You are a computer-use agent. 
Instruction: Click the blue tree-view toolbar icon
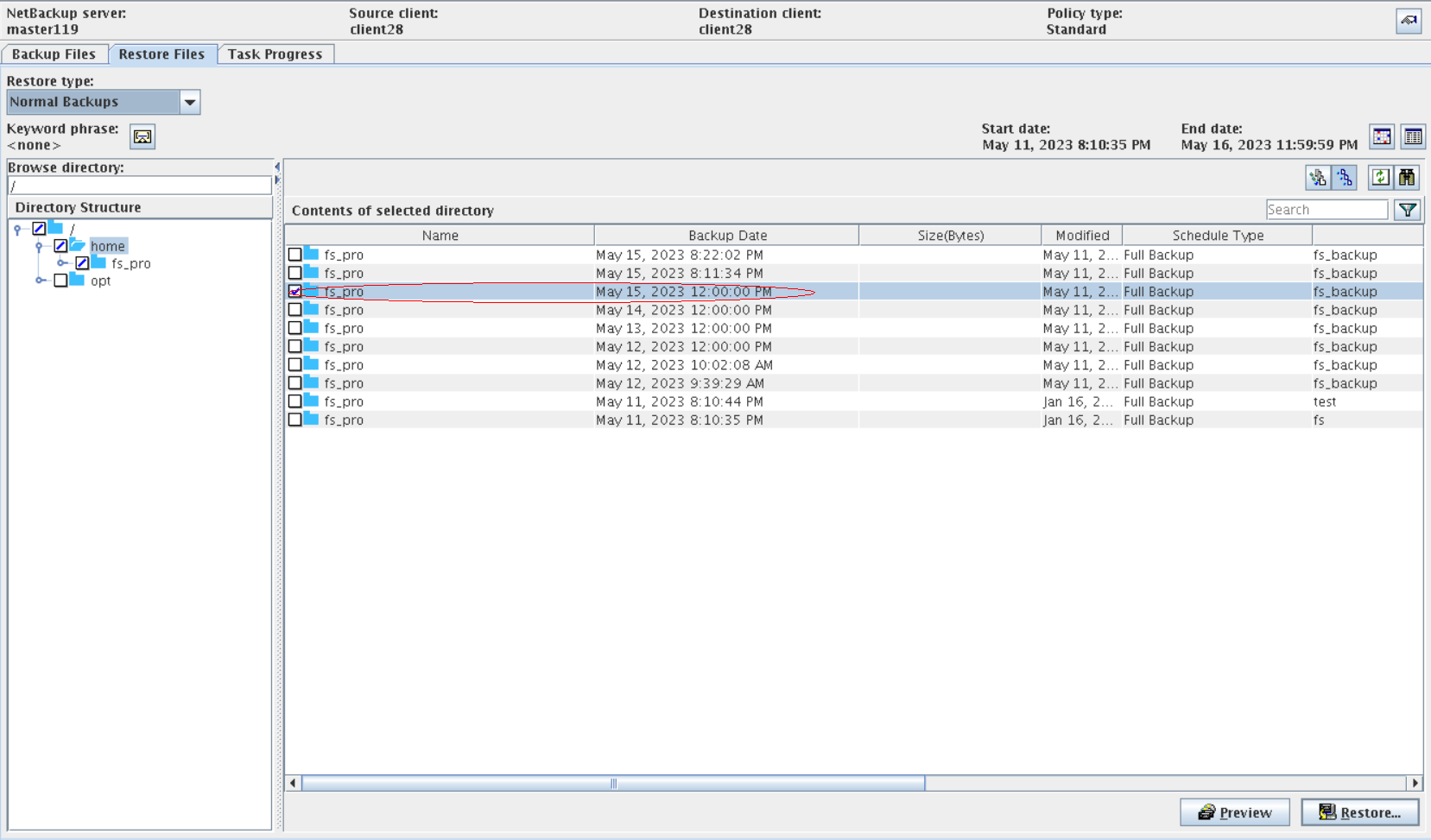coord(1345,177)
